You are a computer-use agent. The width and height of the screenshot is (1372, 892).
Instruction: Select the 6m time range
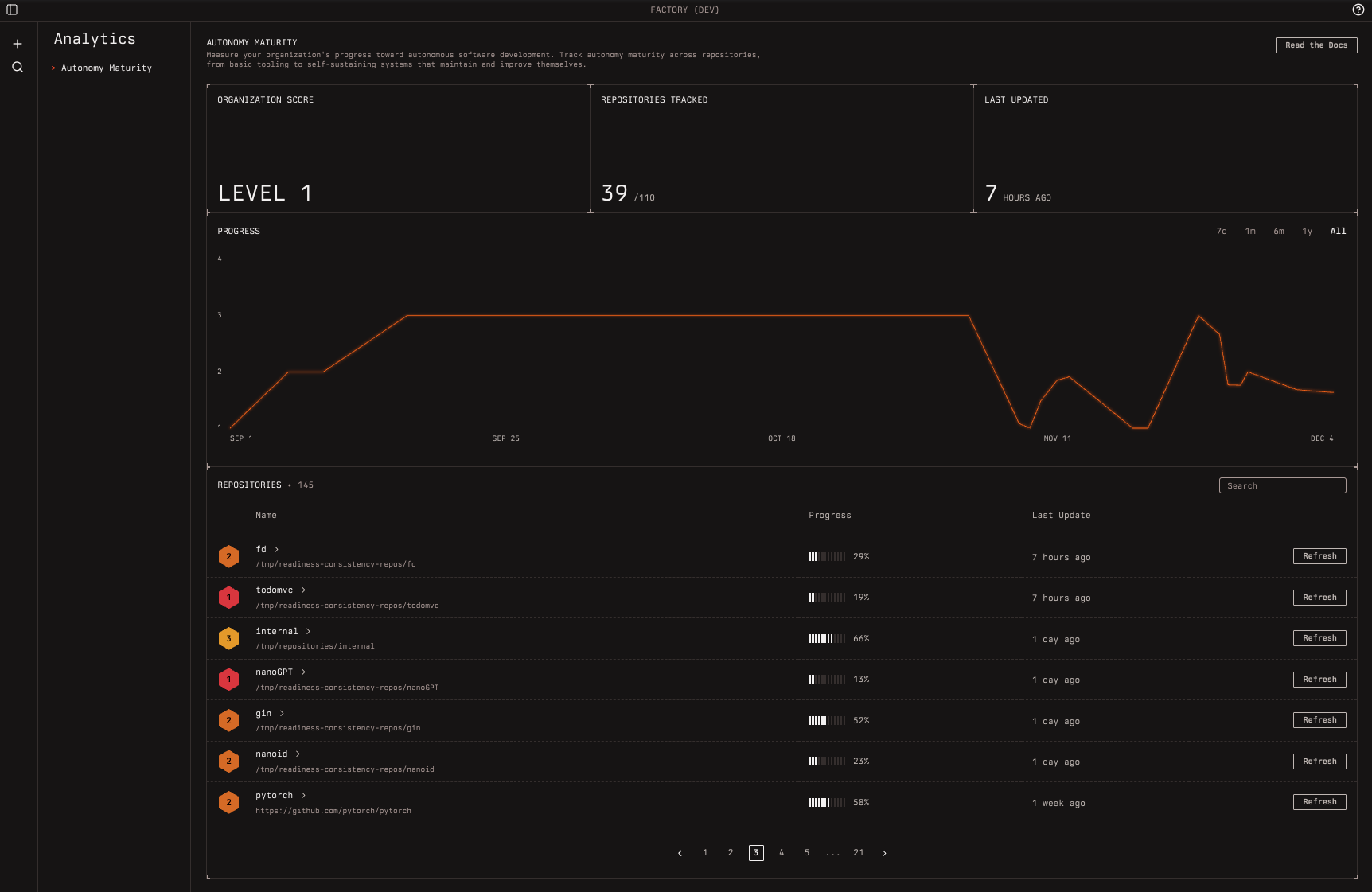(1279, 232)
